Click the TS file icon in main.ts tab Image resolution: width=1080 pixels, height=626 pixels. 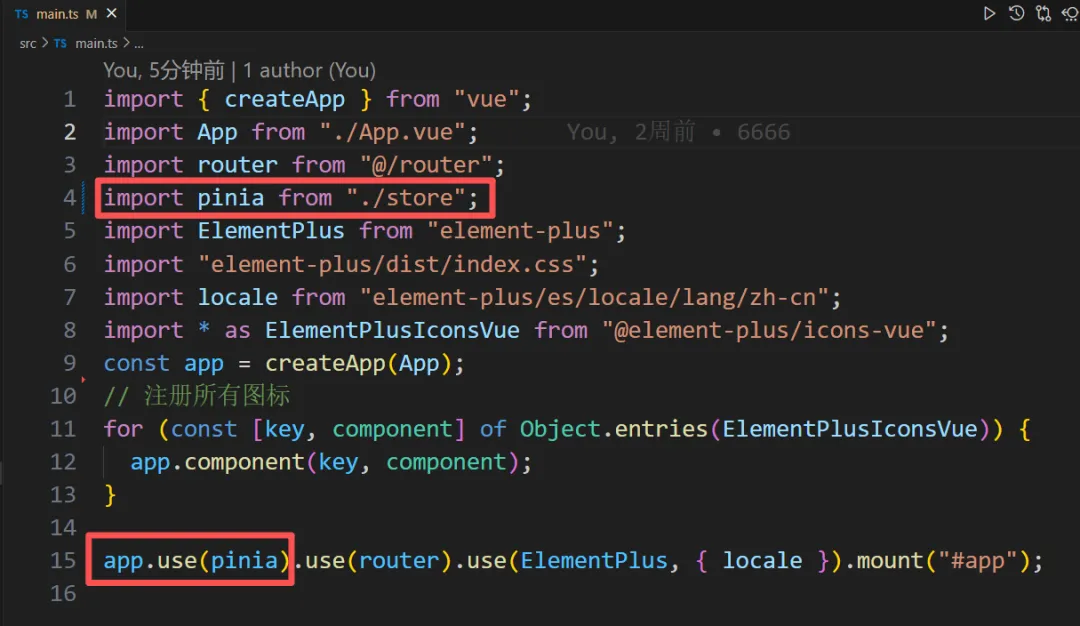click(x=22, y=15)
